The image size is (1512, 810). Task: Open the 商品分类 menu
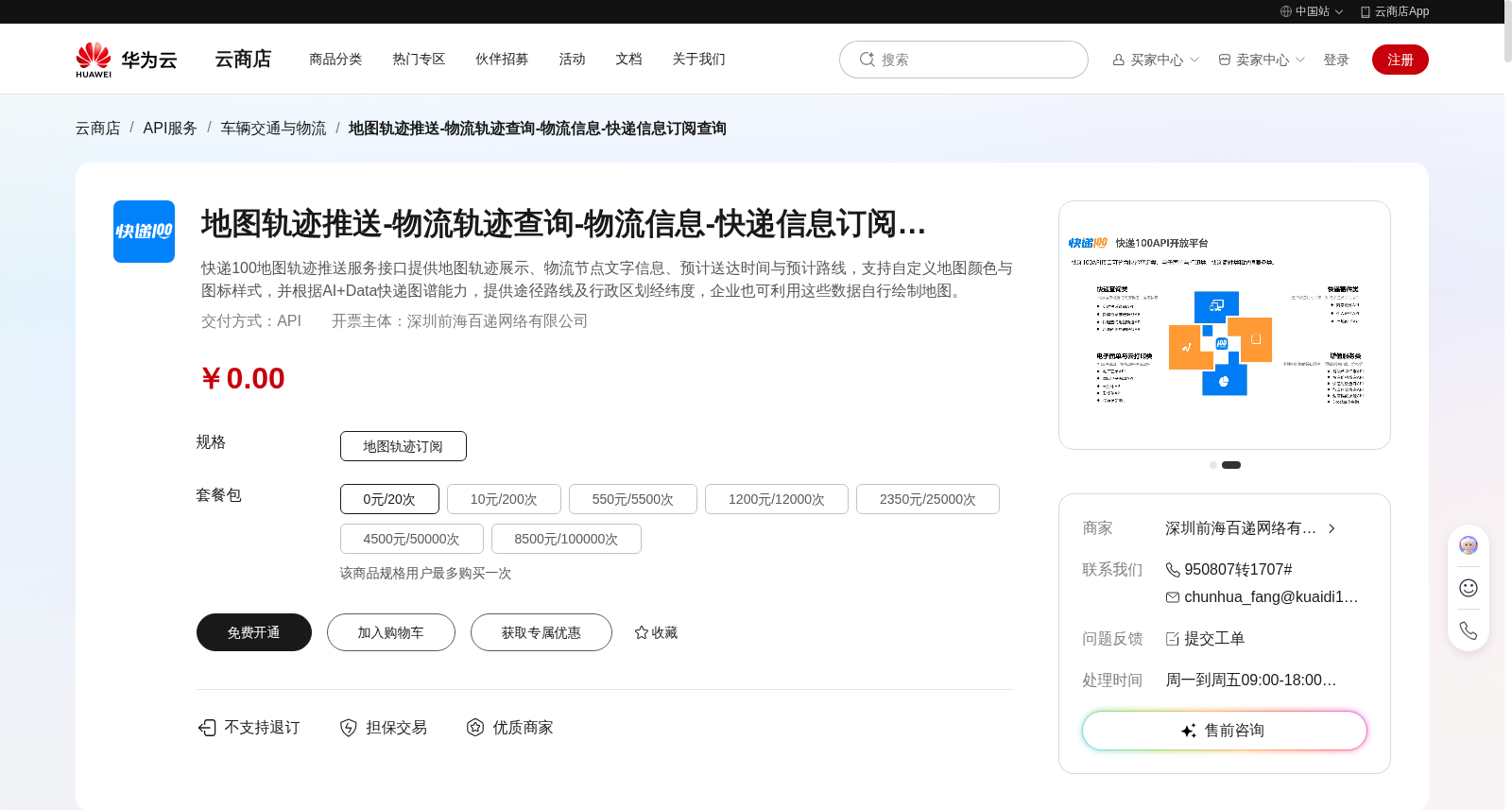coord(335,59)
